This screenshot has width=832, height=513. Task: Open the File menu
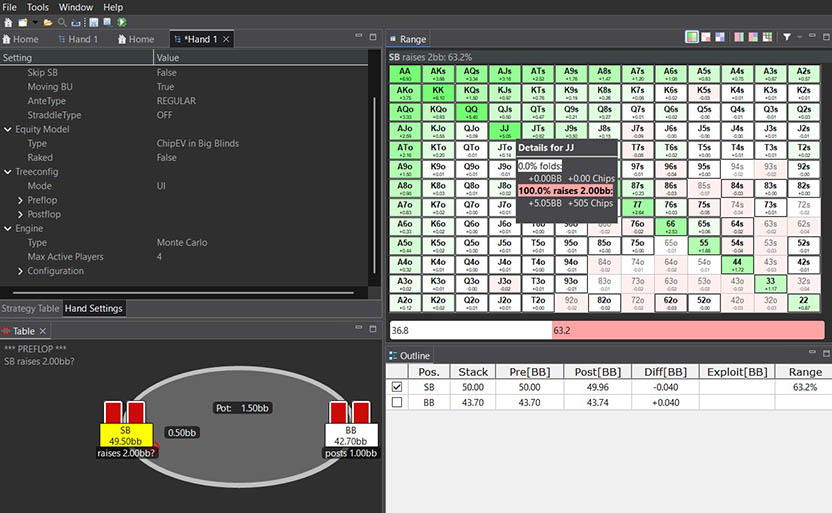coord(10,7)
